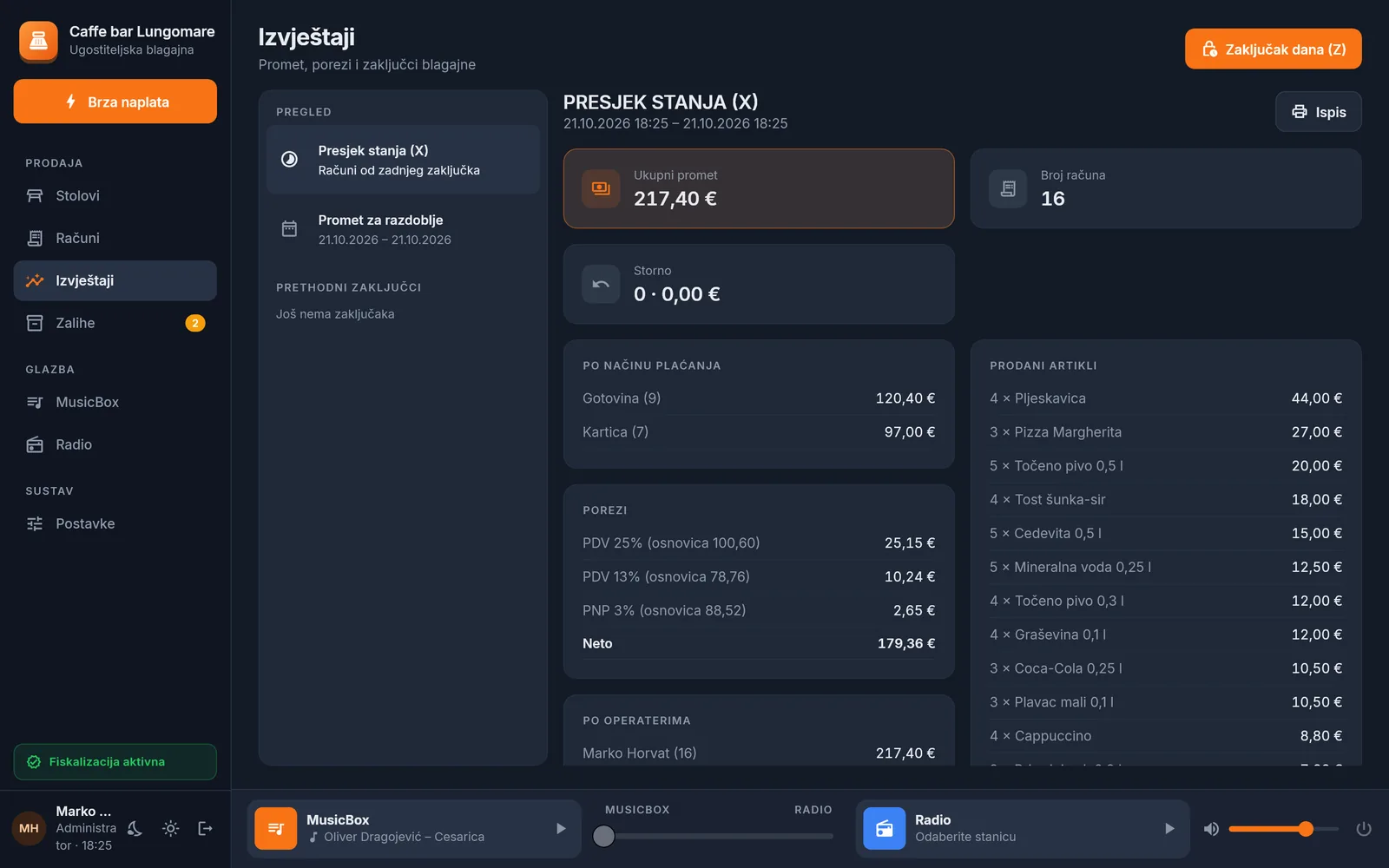Open Stolovi in the sidebar
The height and width of the screenshot is (868, 1389).
(115, 196)
